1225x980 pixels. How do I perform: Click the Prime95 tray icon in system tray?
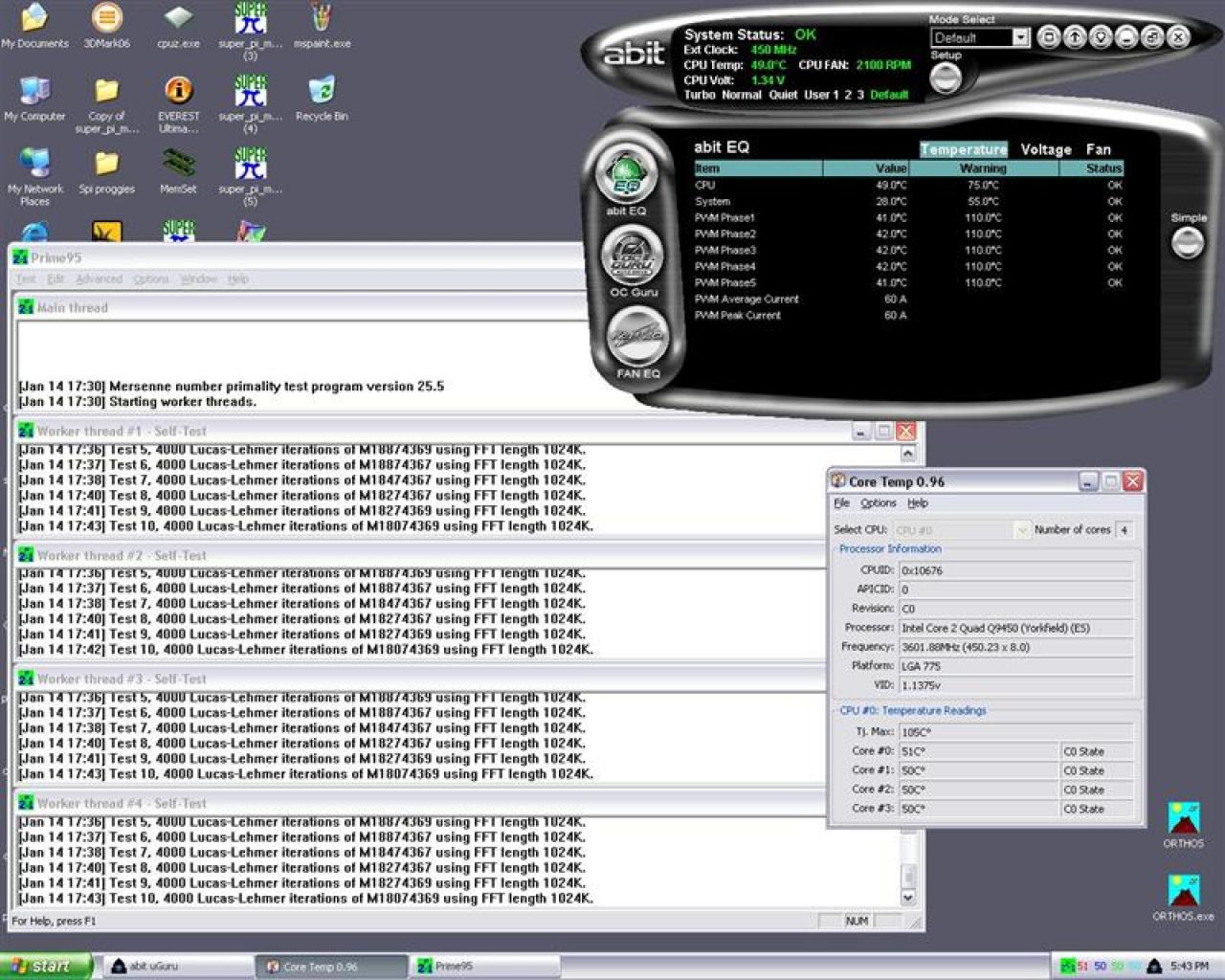(1067, 966)
